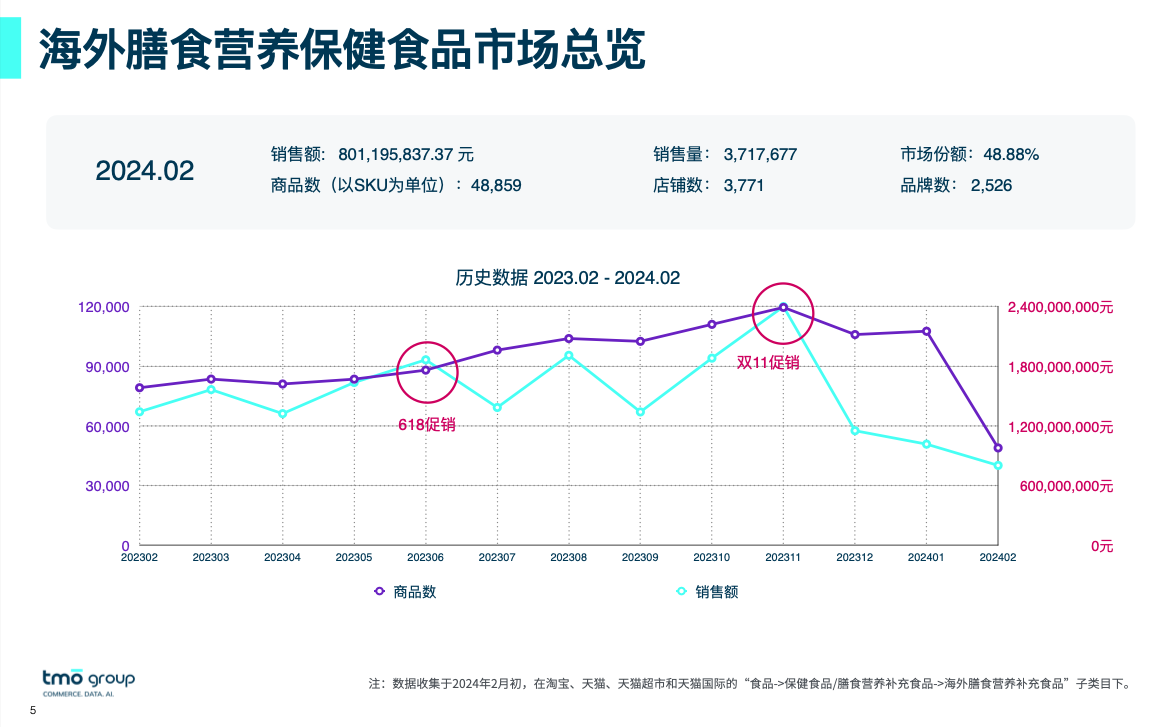
Task: Click the tmo group logo
Action: pos(88,682)
